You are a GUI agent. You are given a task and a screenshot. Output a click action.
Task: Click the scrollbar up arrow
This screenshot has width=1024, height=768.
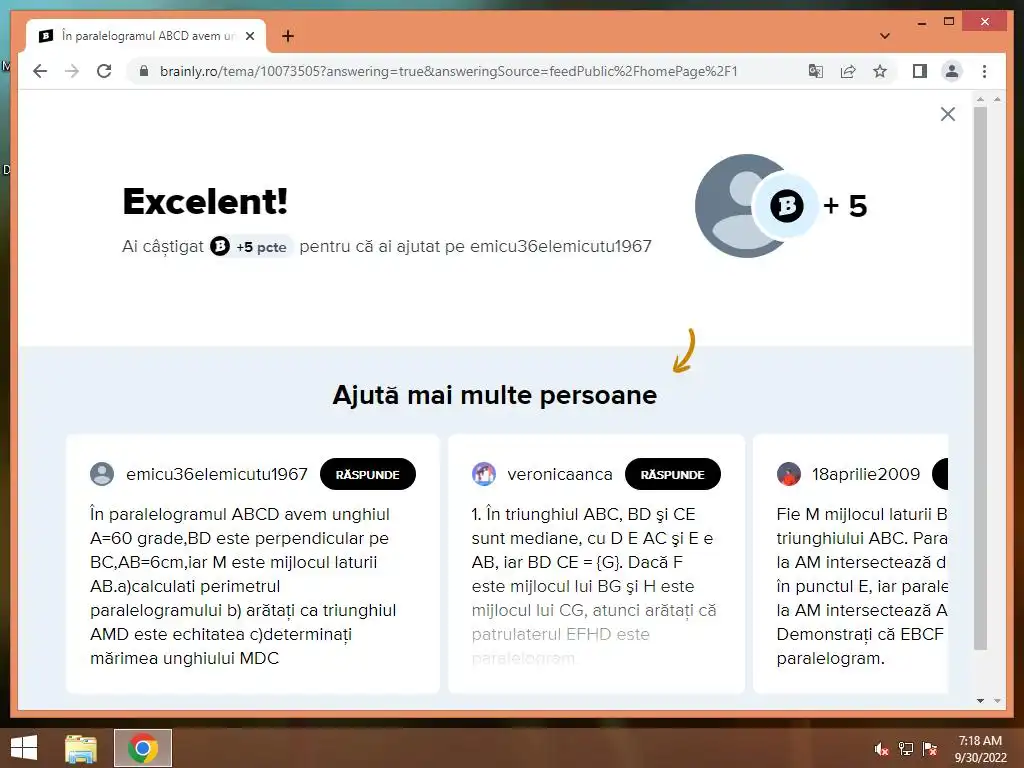pyautogui.click(x=980, y=99)
